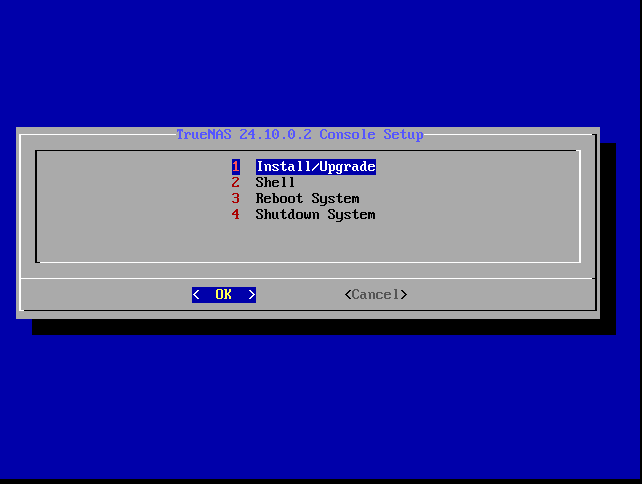Click the right angle bracket of OK
Viewport: 642px width, 484px height.
(252, 295)
